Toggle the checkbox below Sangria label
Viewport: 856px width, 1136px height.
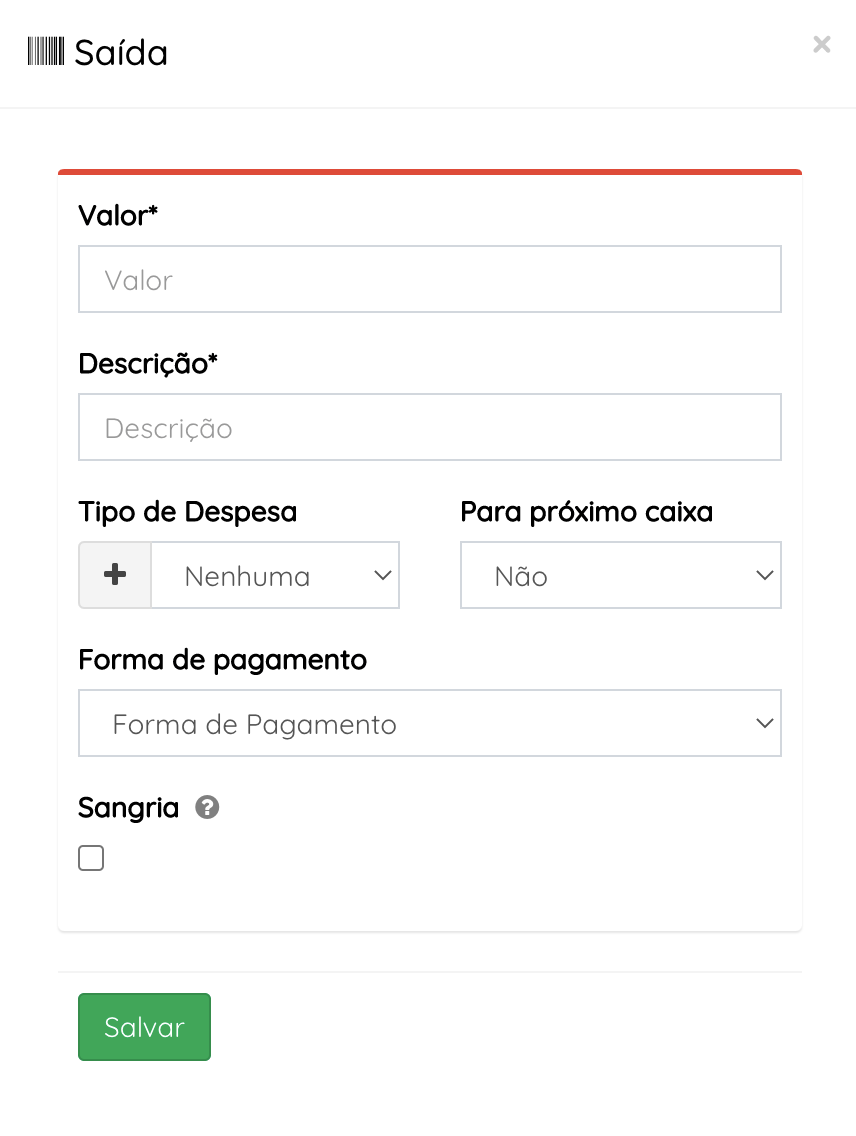pyautogui.click(x=91, y=857)
